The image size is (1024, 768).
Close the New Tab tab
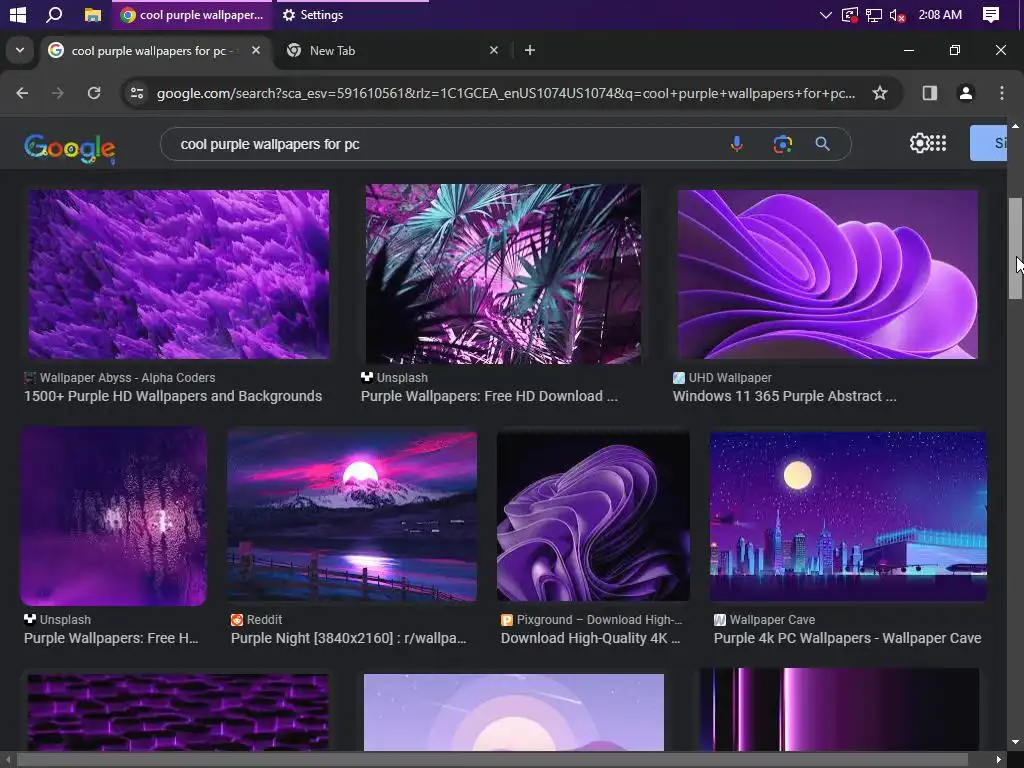pyautogui.click(x=494, y=50)
